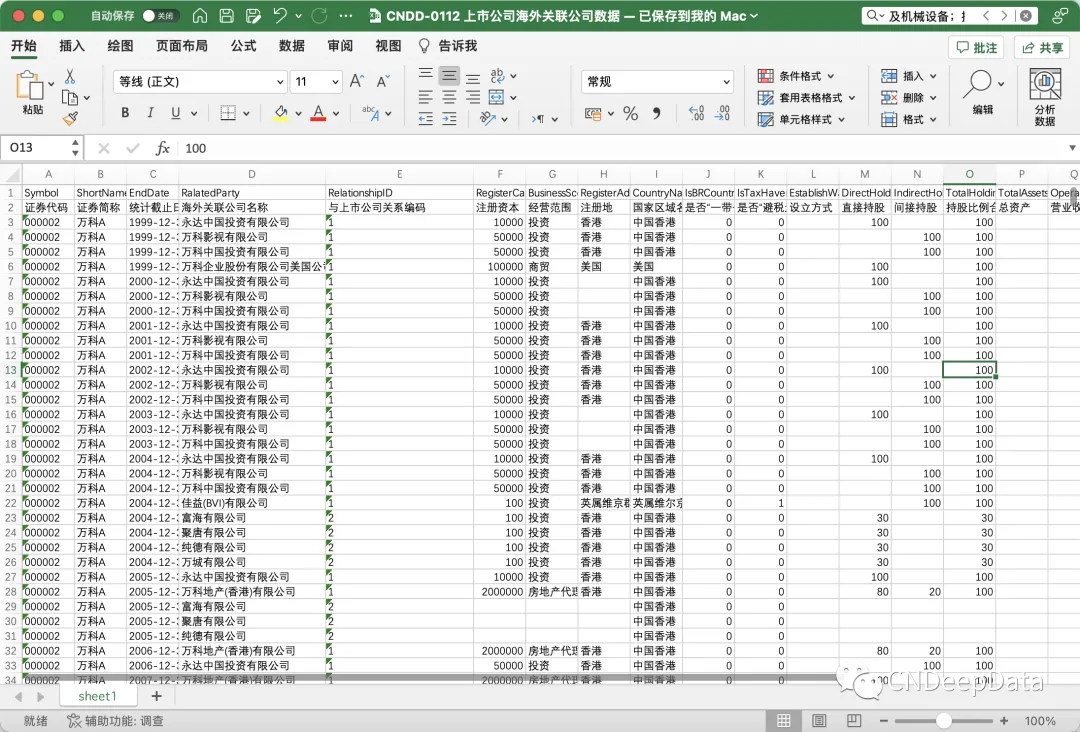This screenshot has width=1080, height=732.
Task: Click the 格式 cells button
Action: click(x=904, y=119)
